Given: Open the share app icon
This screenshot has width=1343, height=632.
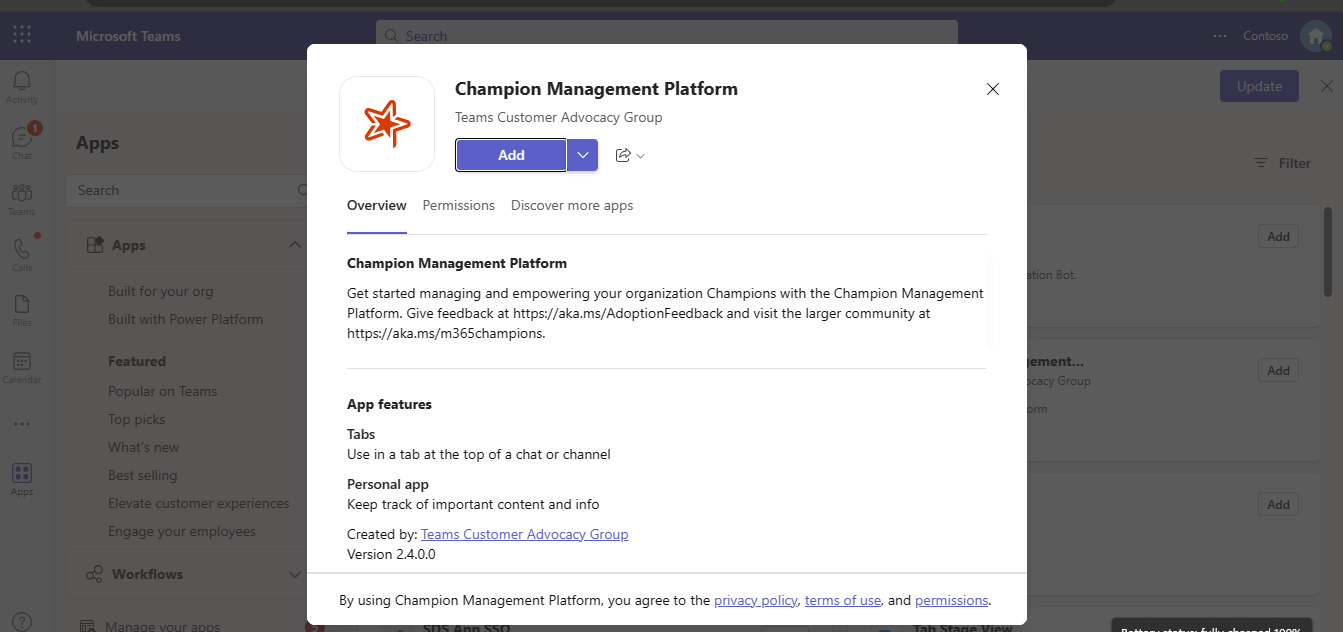Looking at the screenshot, I should tap(623, 155).
